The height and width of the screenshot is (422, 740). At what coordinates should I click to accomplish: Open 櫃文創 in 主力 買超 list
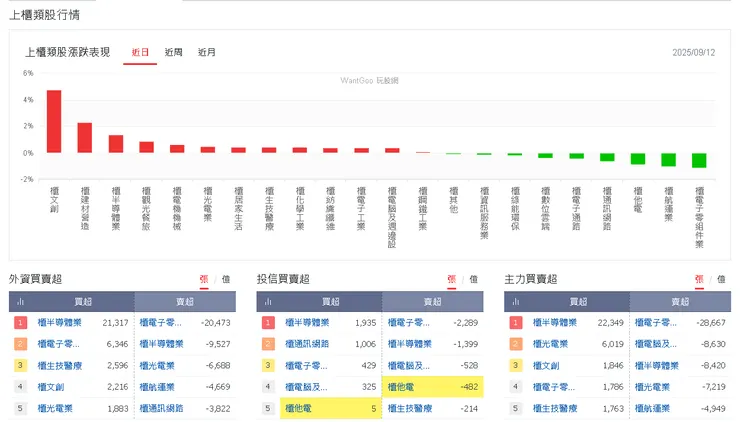click(546, 366)
